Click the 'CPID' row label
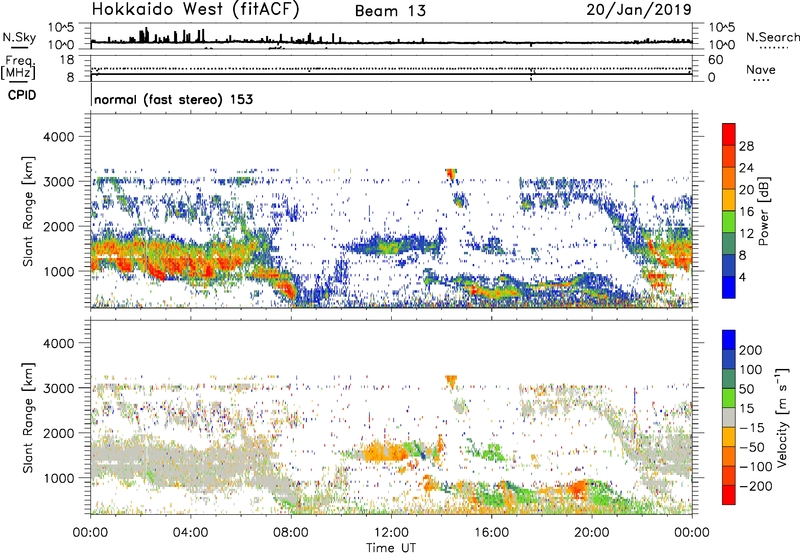 (x=22, y=95)
